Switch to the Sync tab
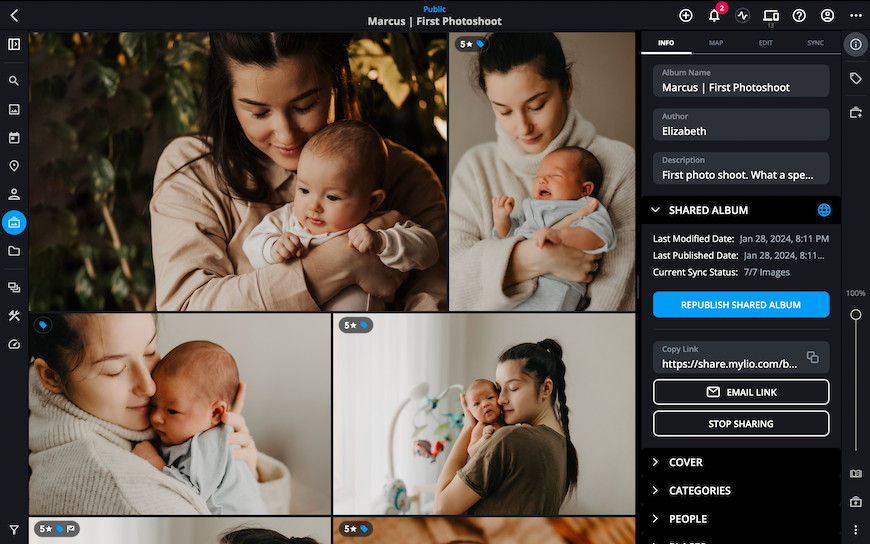870x544 pixels. [x=815, y=43]
